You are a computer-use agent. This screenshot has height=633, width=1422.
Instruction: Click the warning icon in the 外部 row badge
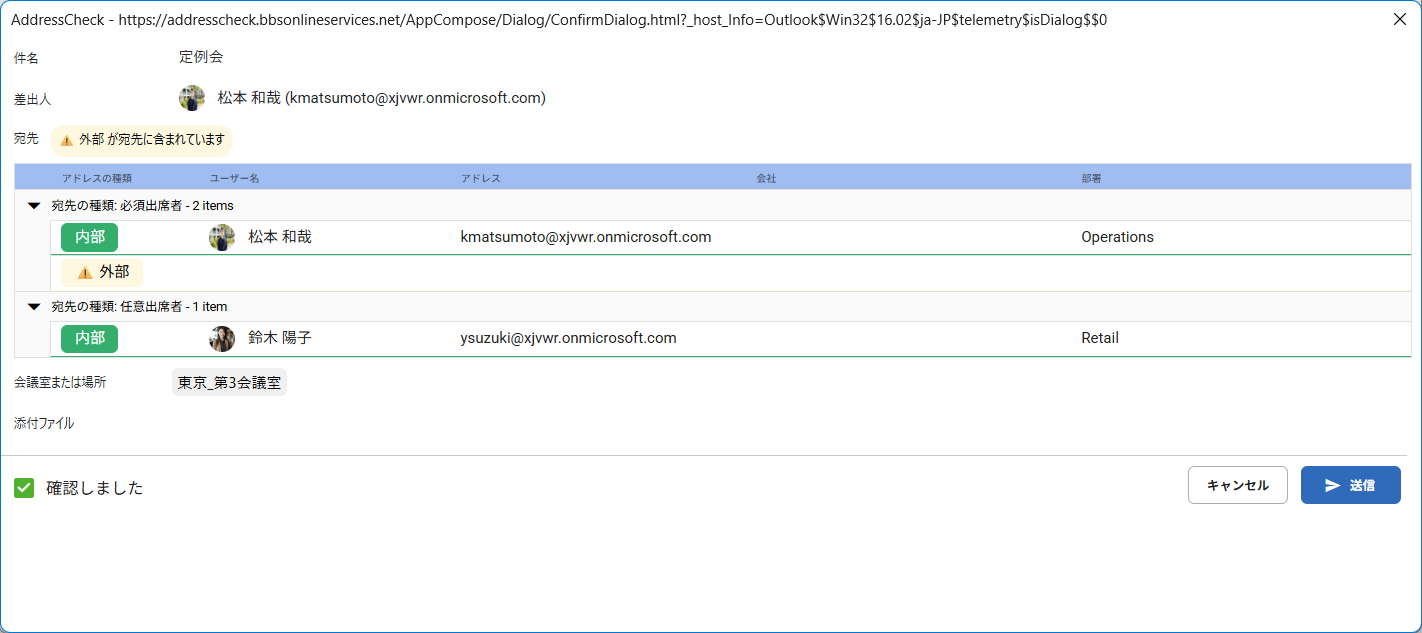pyautogui.click(x=85, y=272)
